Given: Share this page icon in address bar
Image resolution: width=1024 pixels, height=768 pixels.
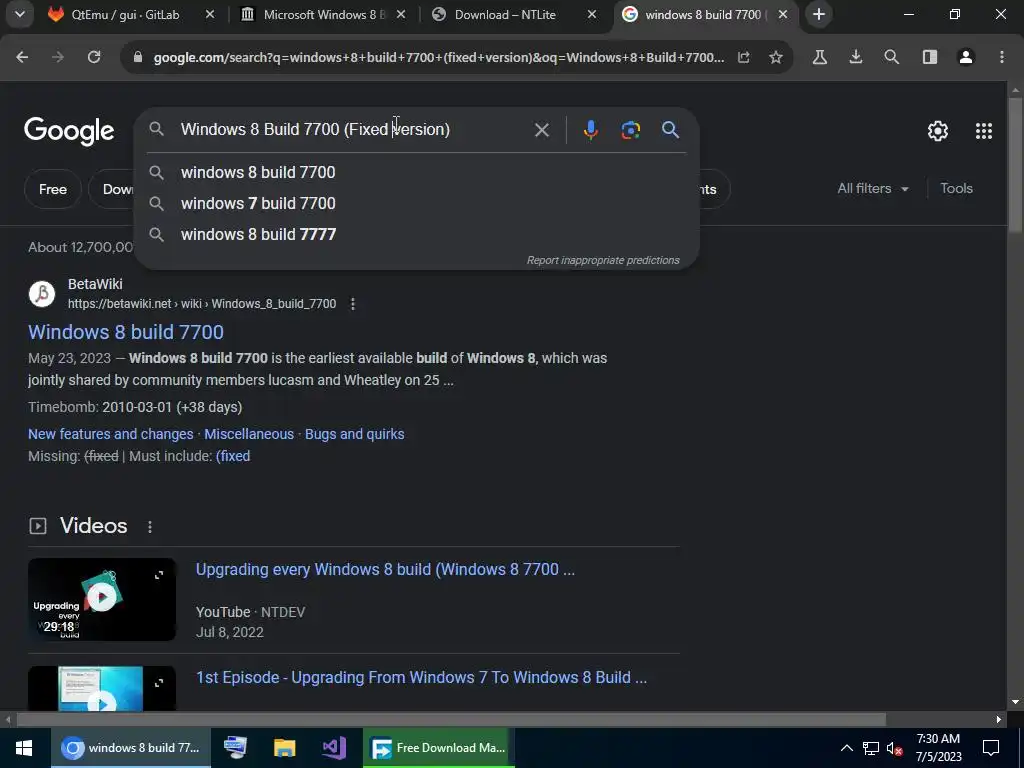Looking at the screenshot, I should coord(744,57).
